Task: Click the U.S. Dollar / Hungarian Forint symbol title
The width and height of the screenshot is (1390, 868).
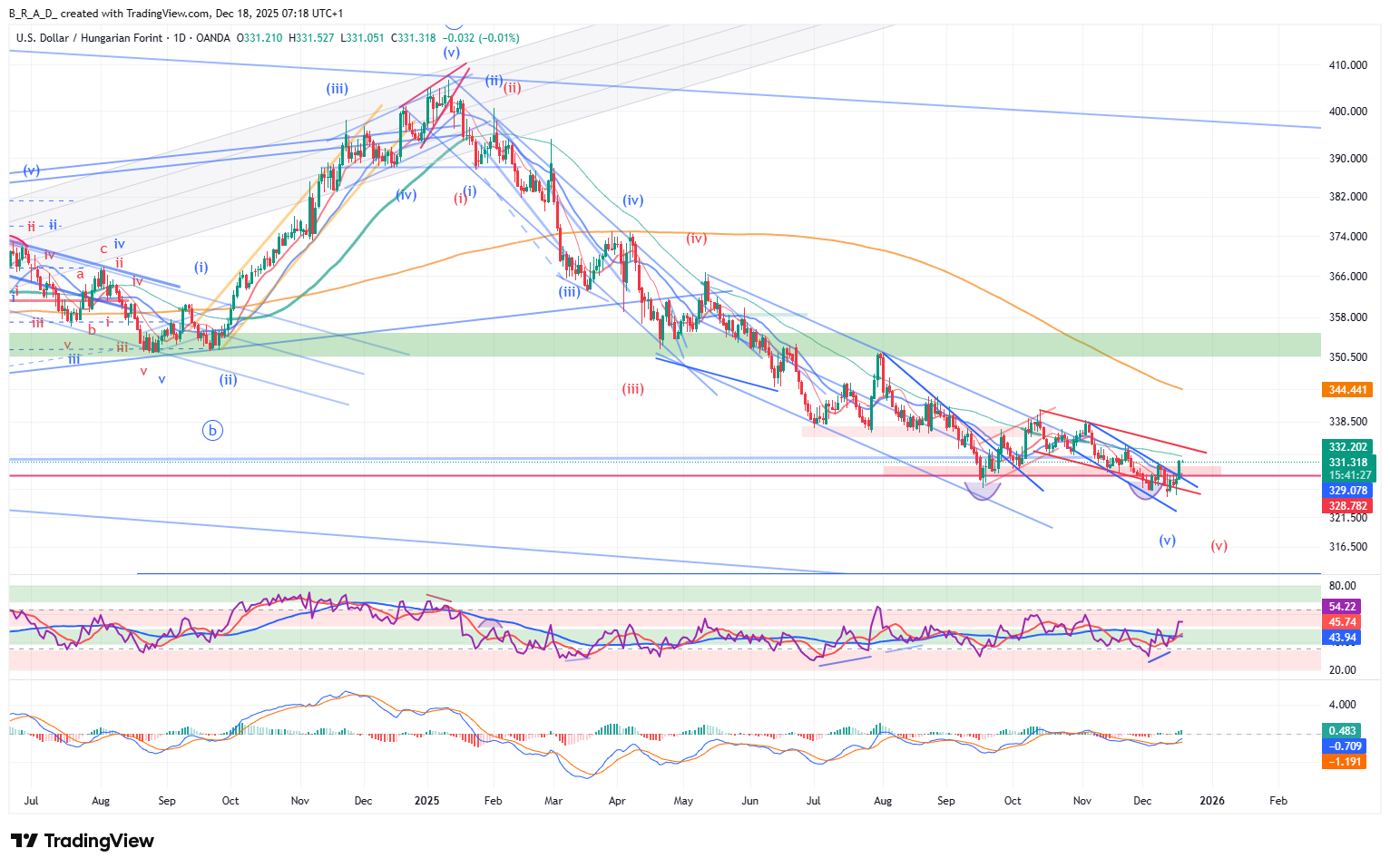Action: pyautogui.click(x=89, y=38)
